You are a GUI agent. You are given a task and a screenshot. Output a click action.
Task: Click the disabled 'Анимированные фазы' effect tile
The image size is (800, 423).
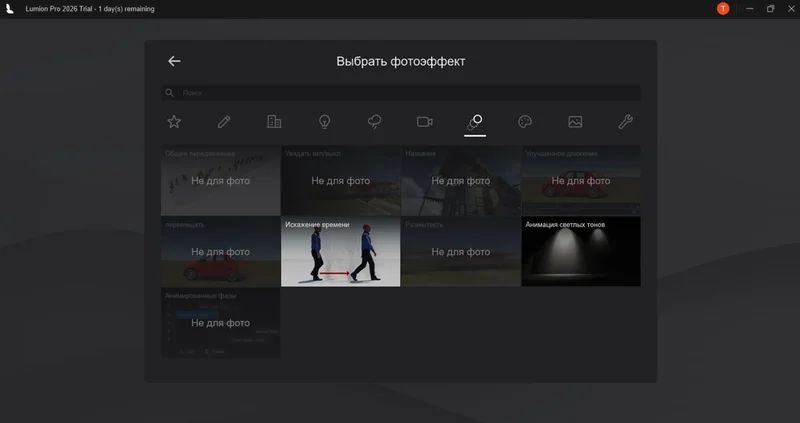coord(220,322)
